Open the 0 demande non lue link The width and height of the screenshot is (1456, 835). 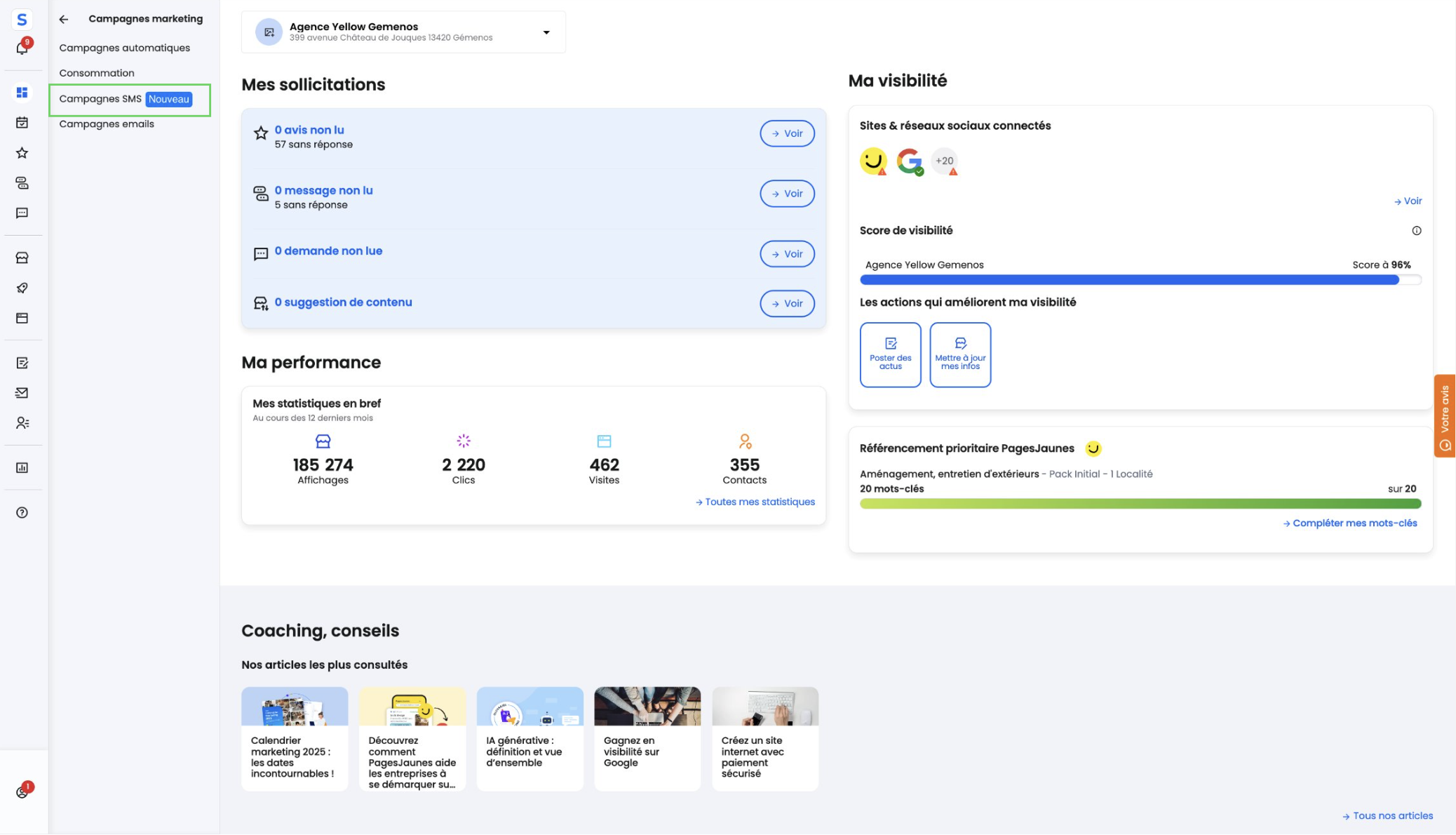point(328,250)
